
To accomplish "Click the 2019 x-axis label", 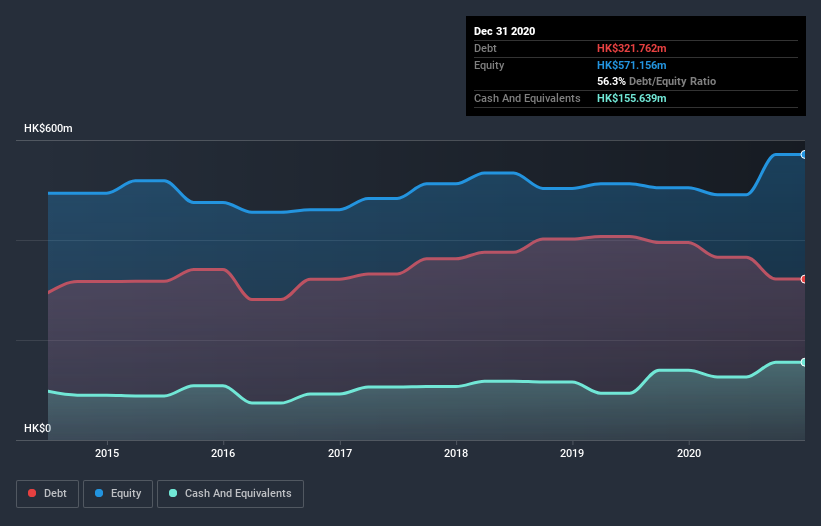I will point(572,453).
